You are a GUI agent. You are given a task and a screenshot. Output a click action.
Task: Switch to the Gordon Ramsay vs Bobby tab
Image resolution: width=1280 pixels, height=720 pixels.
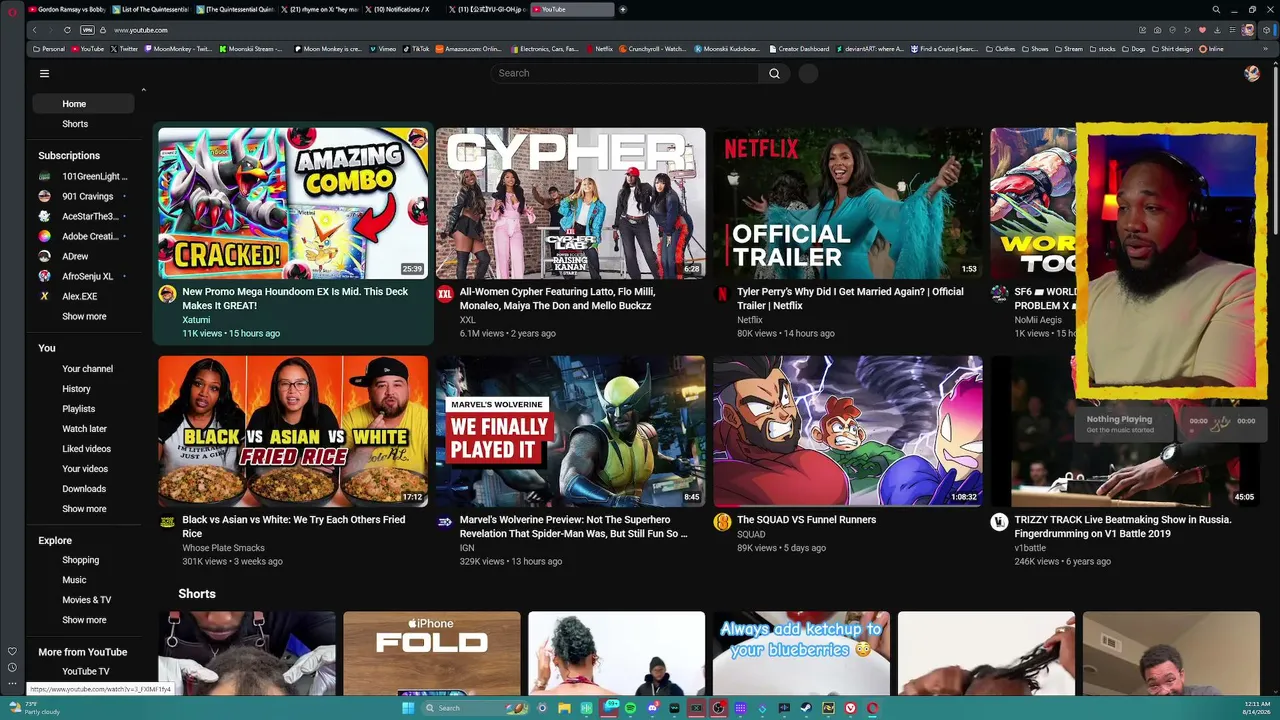(x=66, y=9)
